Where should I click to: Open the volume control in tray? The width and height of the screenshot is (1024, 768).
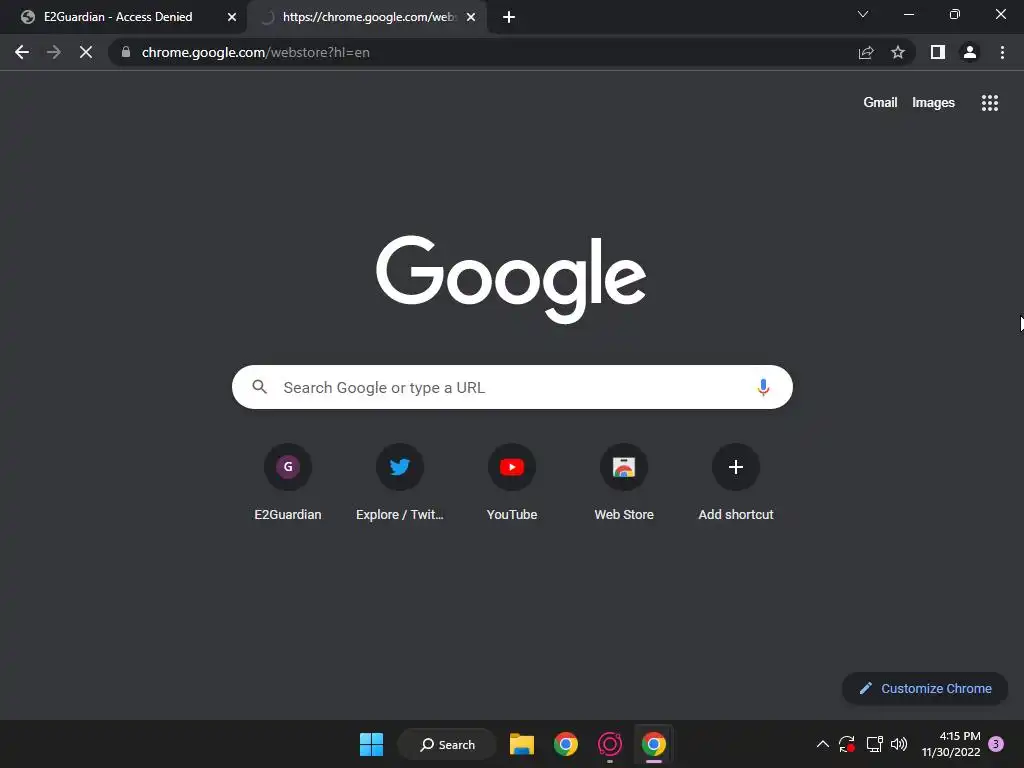pos(899,744)
